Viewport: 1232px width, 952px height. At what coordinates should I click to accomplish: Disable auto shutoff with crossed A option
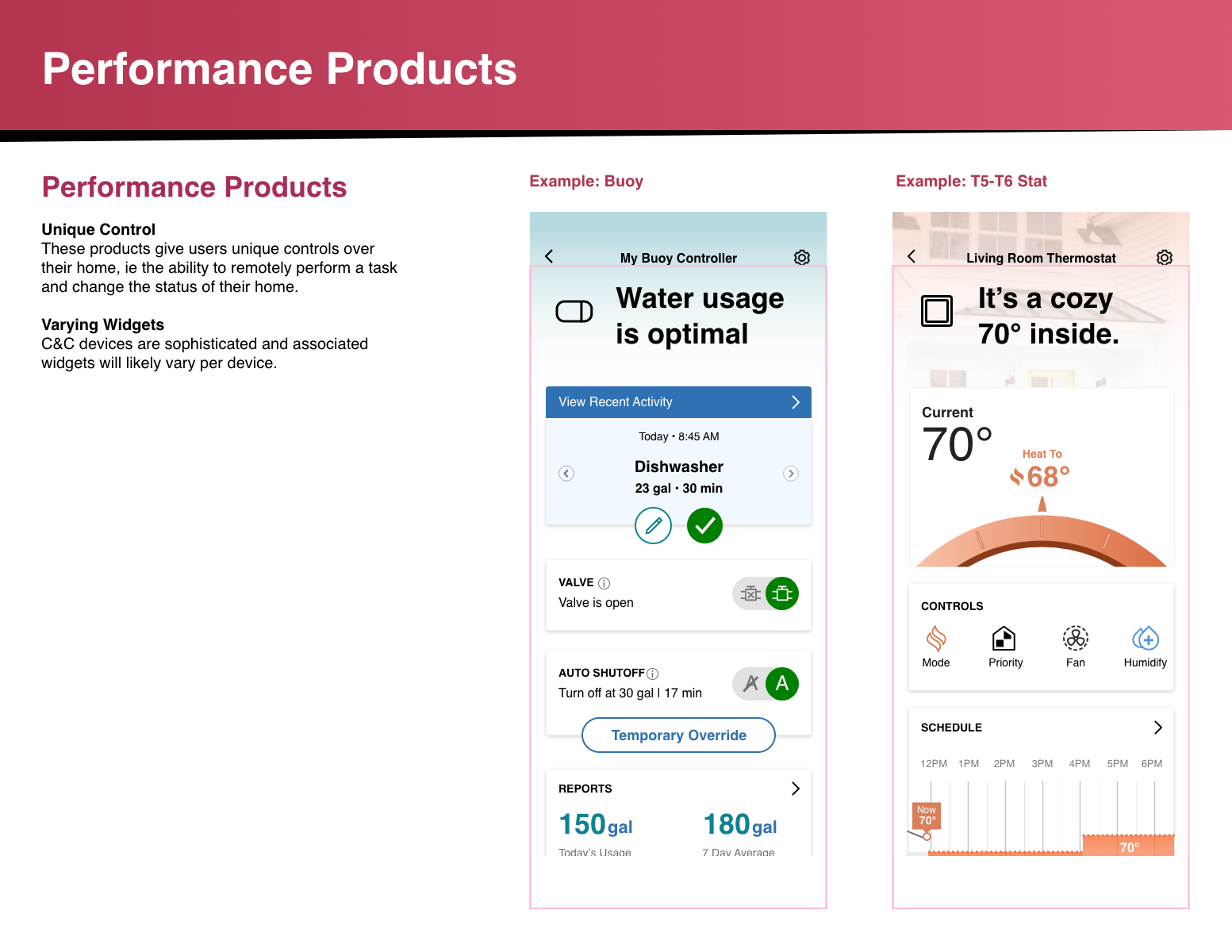click(x=750, y=684)
